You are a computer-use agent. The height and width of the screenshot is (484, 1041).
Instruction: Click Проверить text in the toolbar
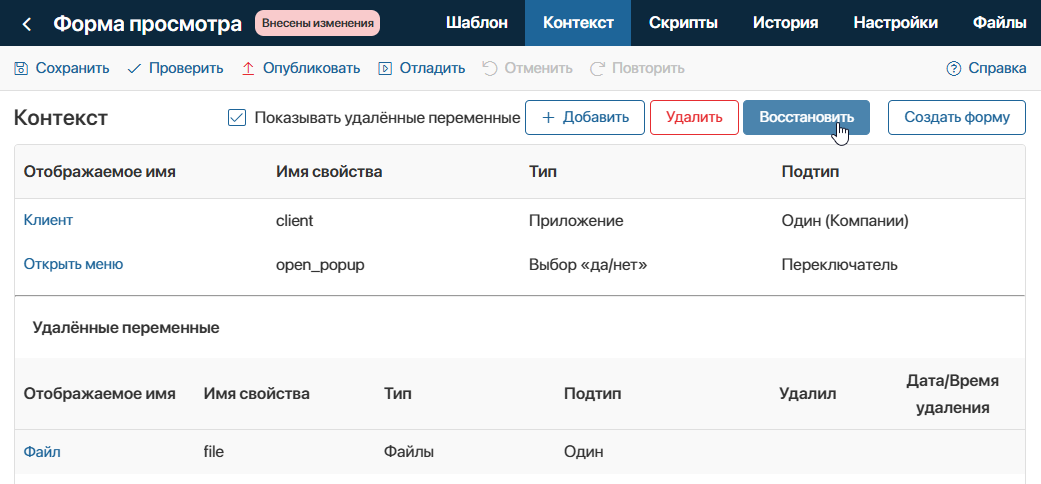pyautogui.click(x=186, y=68)
